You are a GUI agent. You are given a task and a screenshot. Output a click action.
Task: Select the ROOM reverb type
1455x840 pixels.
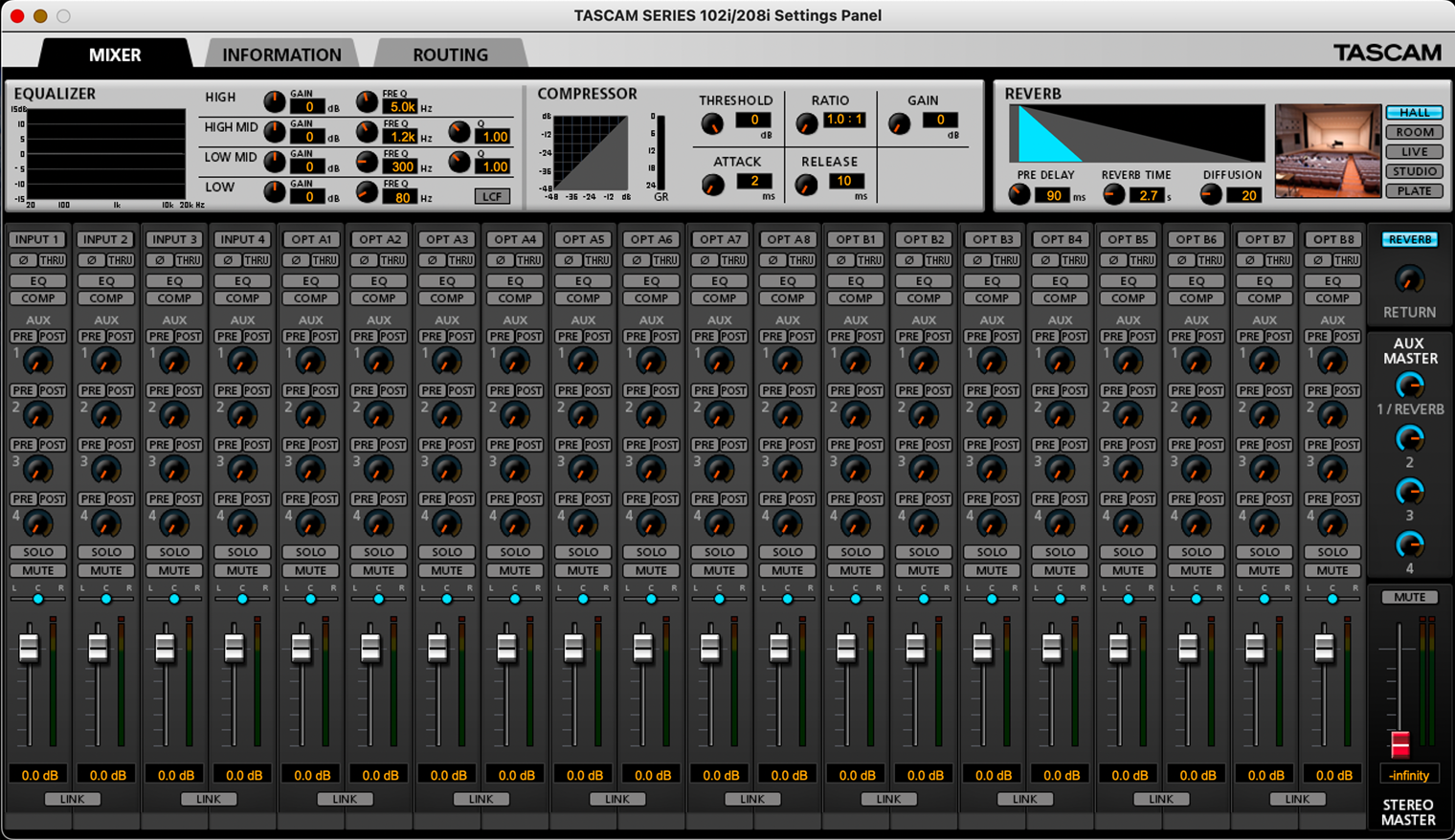coord(1414,132)
